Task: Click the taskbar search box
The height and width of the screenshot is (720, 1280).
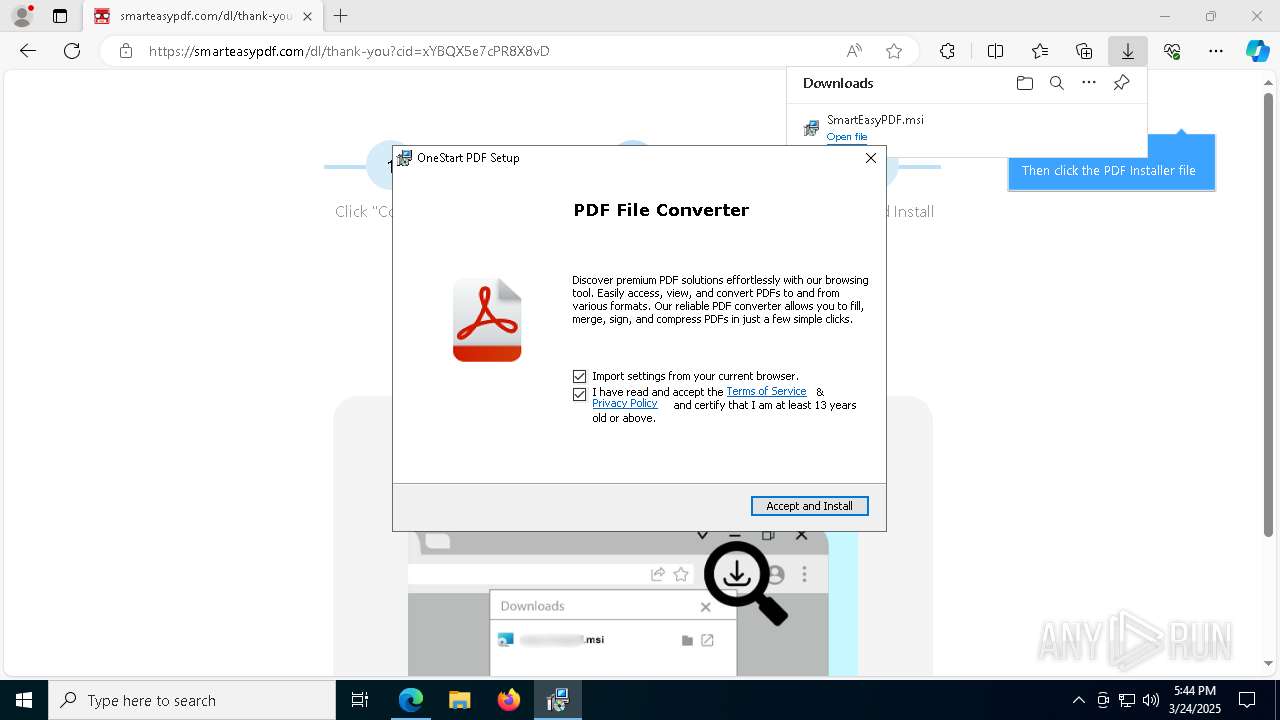Action: point(192,700)
